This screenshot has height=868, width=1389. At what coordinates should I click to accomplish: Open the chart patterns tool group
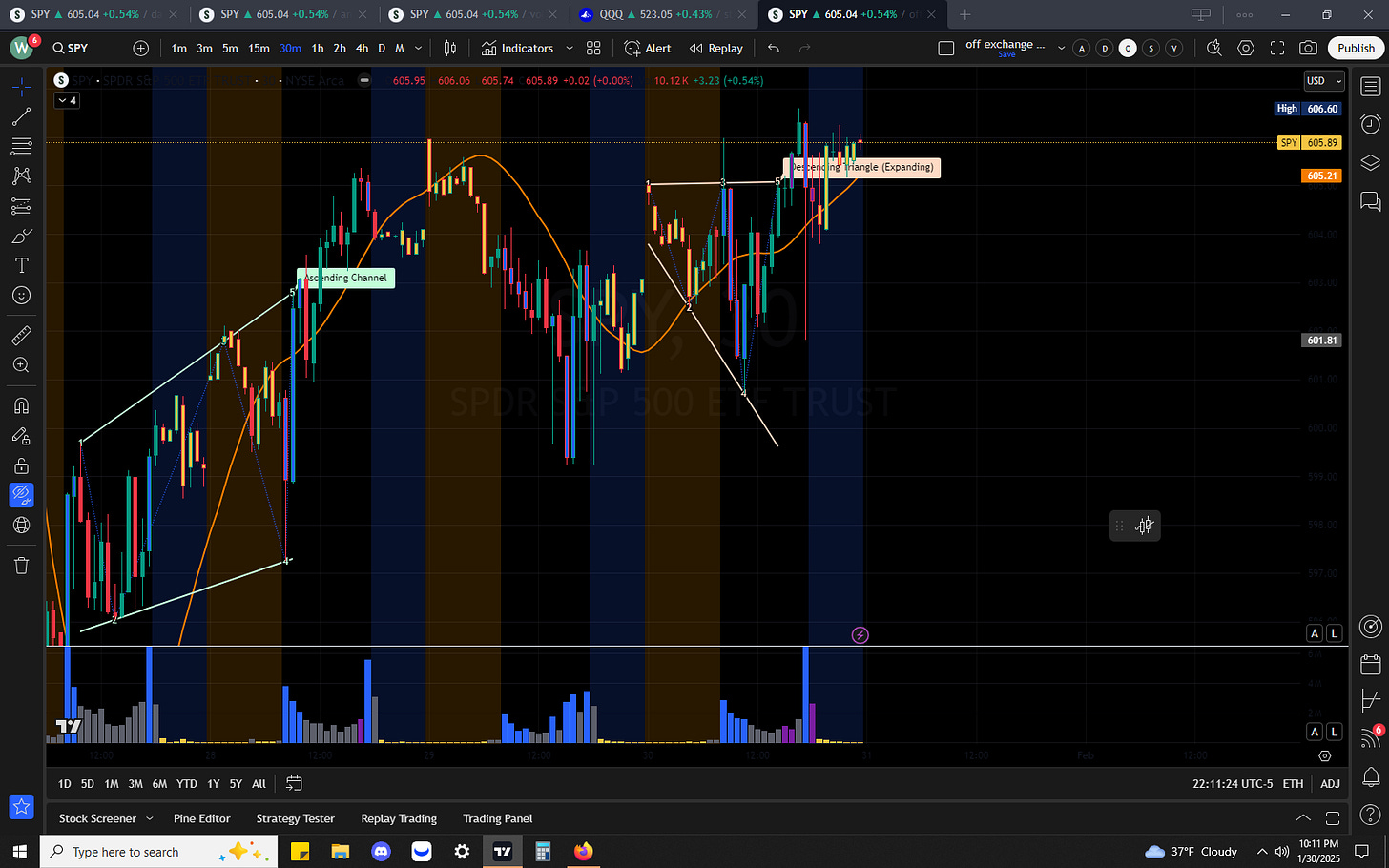(21, 176)
